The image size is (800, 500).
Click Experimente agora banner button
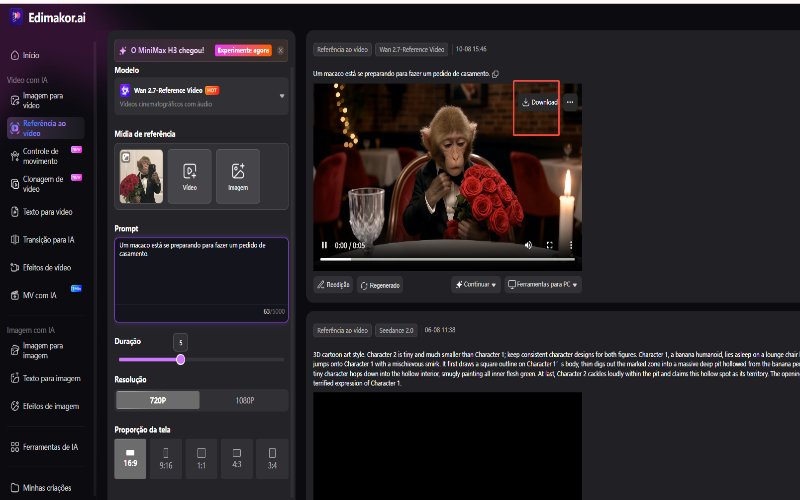[x=243, y=50]
